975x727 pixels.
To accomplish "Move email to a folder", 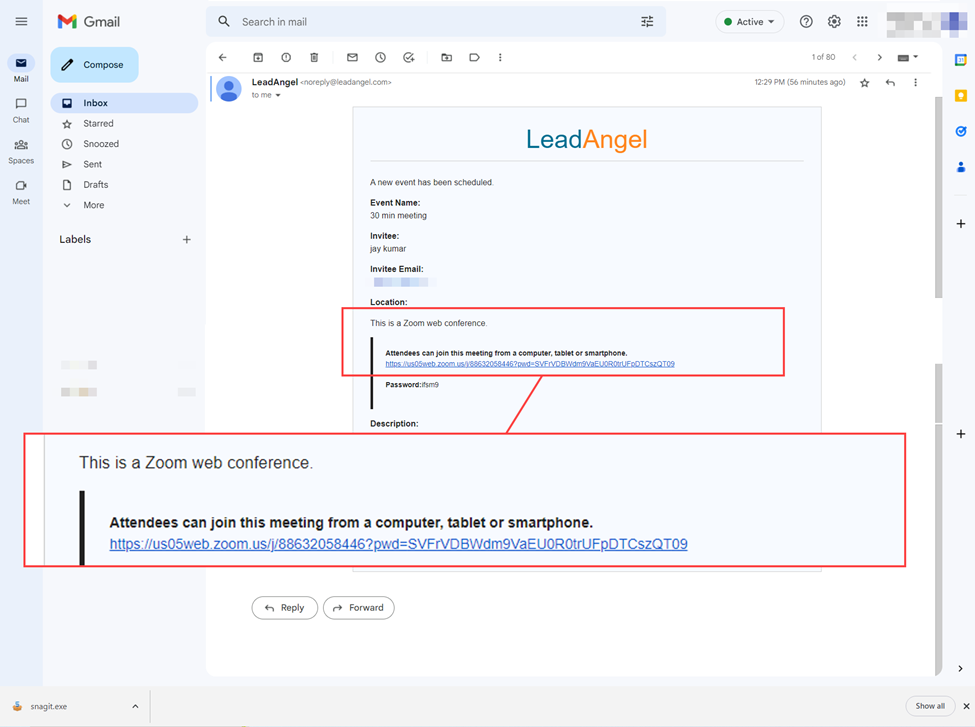I will (x=446, y=57).
